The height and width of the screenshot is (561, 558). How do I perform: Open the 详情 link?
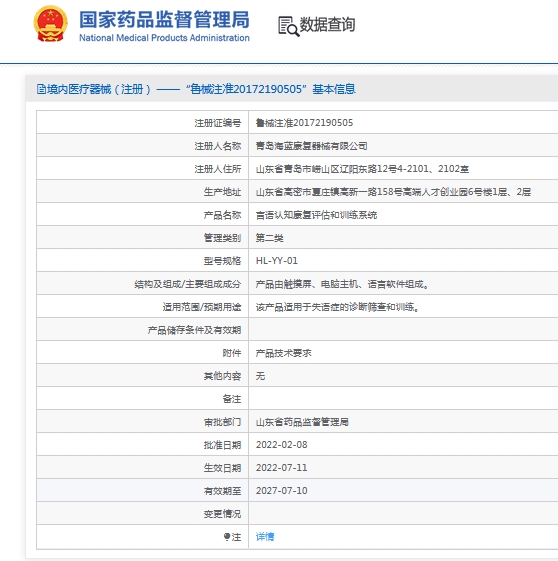click(x=265, y=536)
